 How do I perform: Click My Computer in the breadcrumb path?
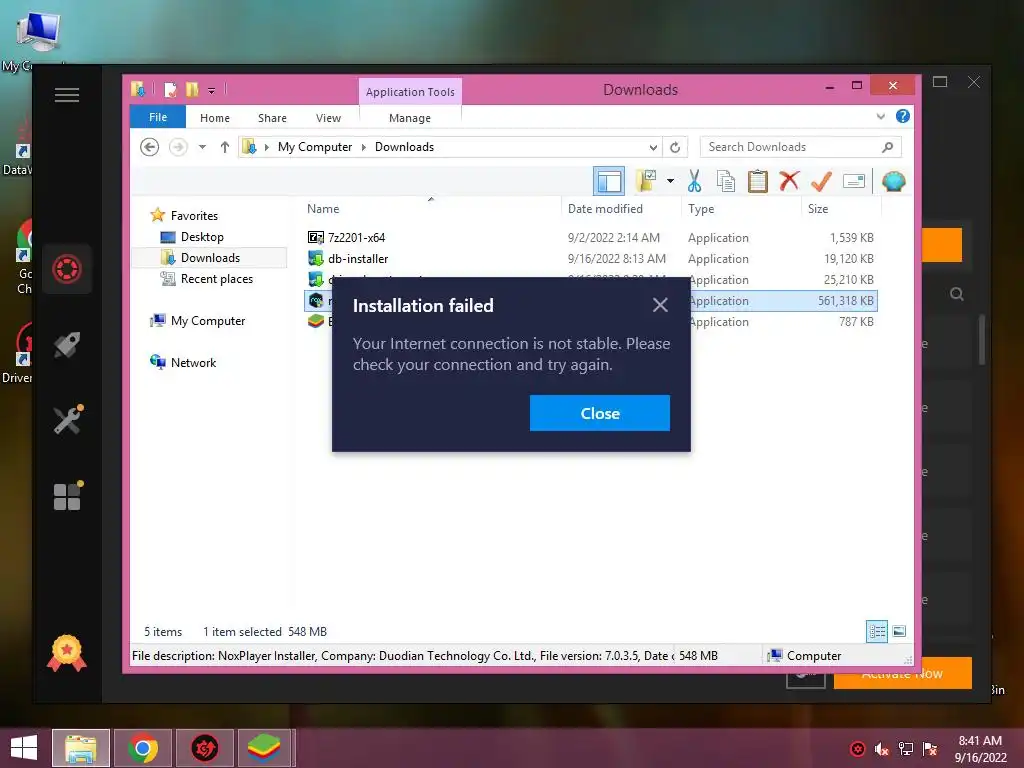(315, 147)
